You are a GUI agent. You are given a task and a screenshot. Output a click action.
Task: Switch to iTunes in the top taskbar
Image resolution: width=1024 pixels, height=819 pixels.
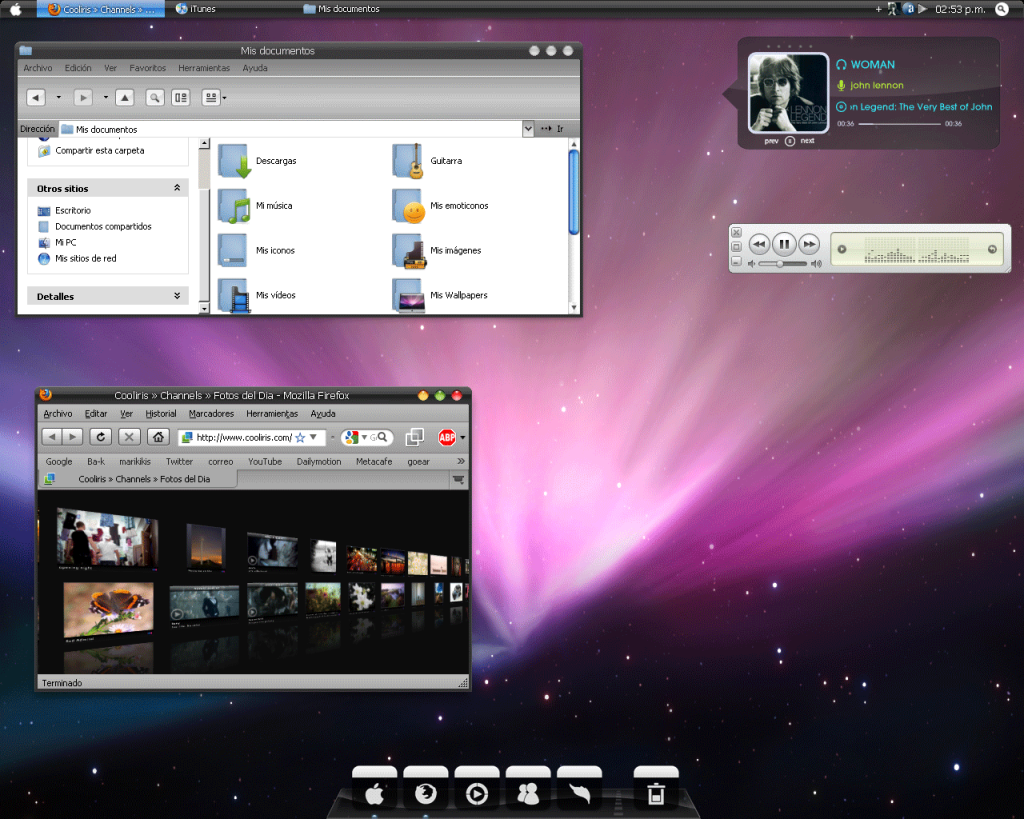pyautogui.click(x=196, y=9)
